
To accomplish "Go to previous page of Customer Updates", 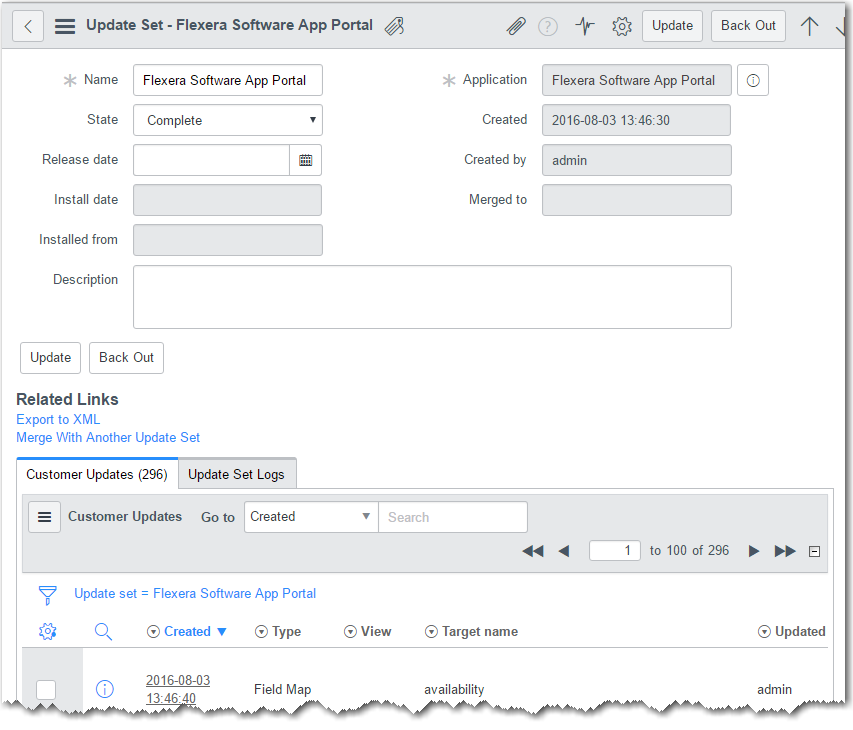I will (x=564, y=551).
